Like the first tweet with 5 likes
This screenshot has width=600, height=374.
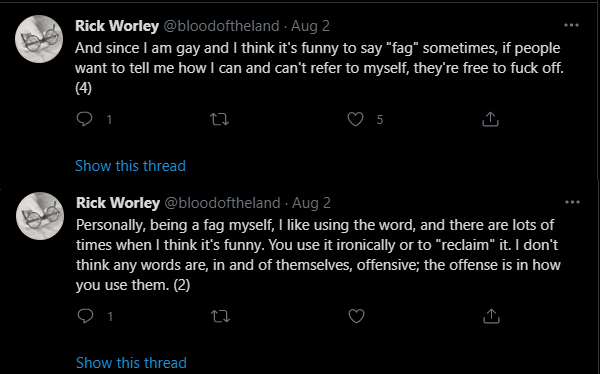[x=355, y=119]
